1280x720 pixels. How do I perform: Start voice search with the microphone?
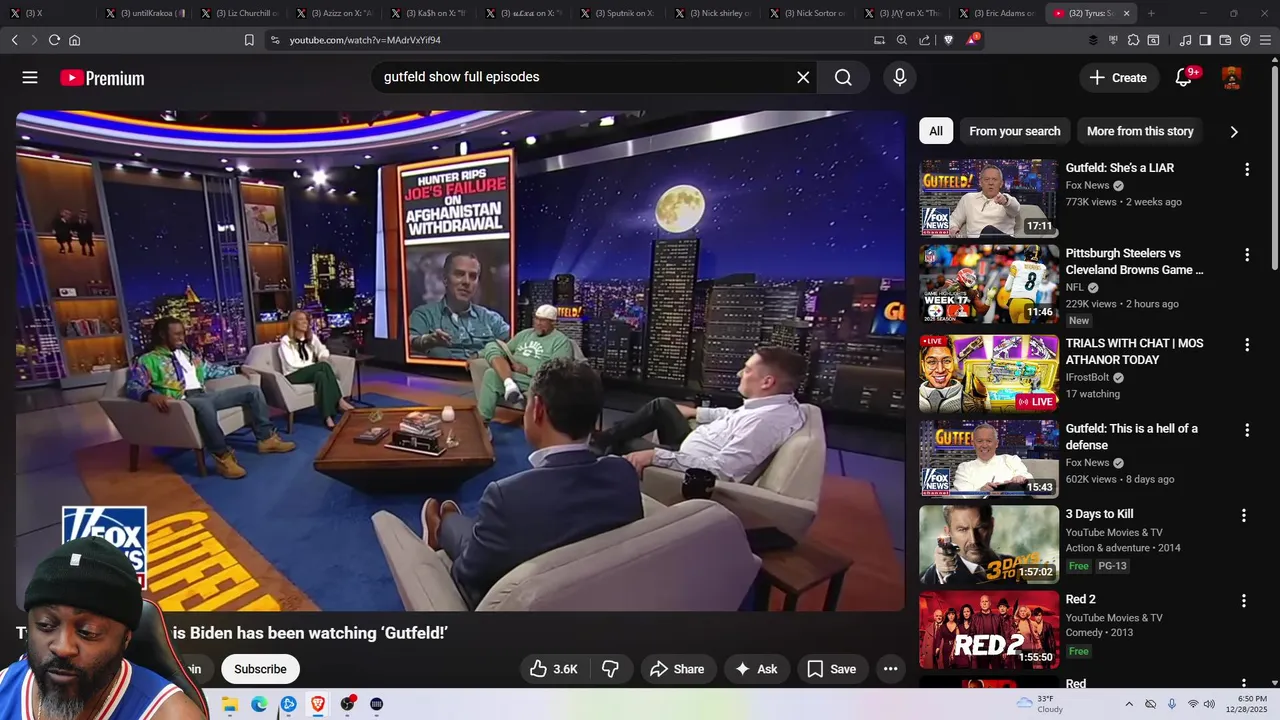tap(900, 77)
